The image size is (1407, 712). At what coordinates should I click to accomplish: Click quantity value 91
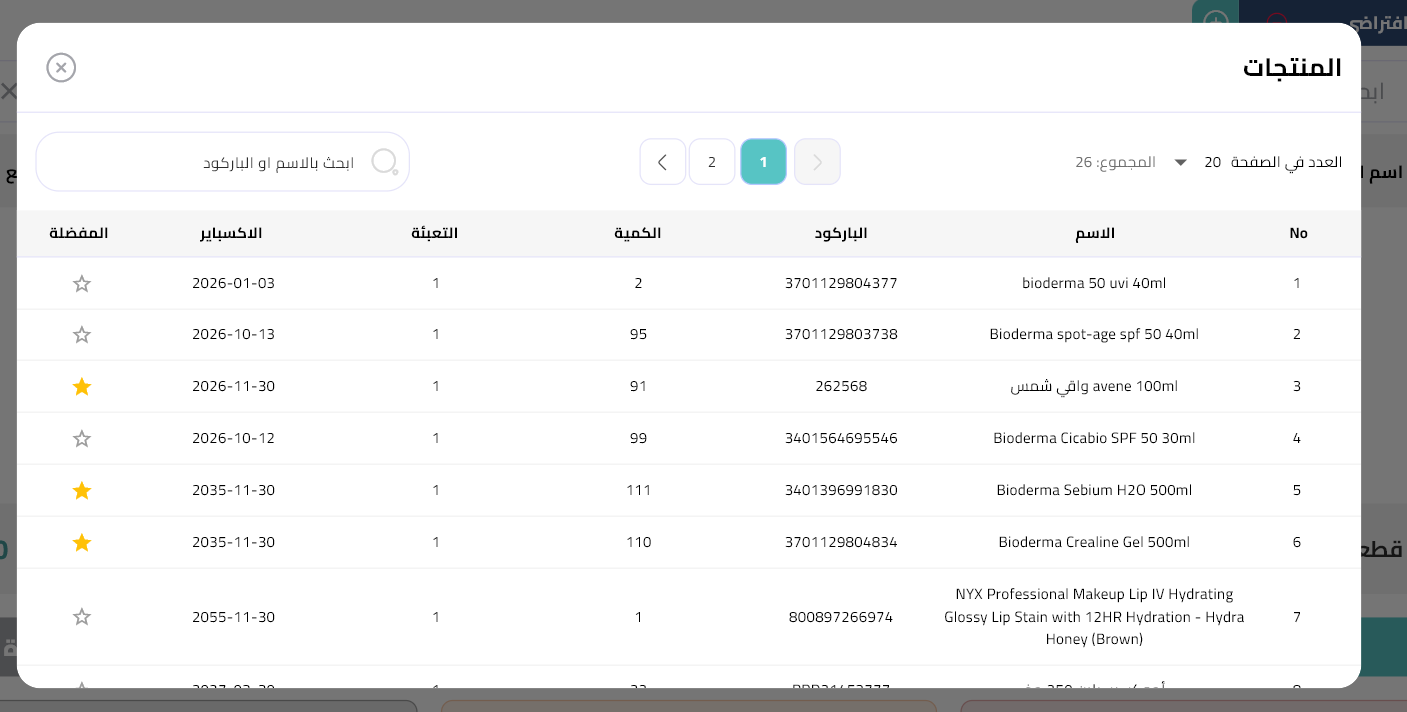[x=638, y=386]
